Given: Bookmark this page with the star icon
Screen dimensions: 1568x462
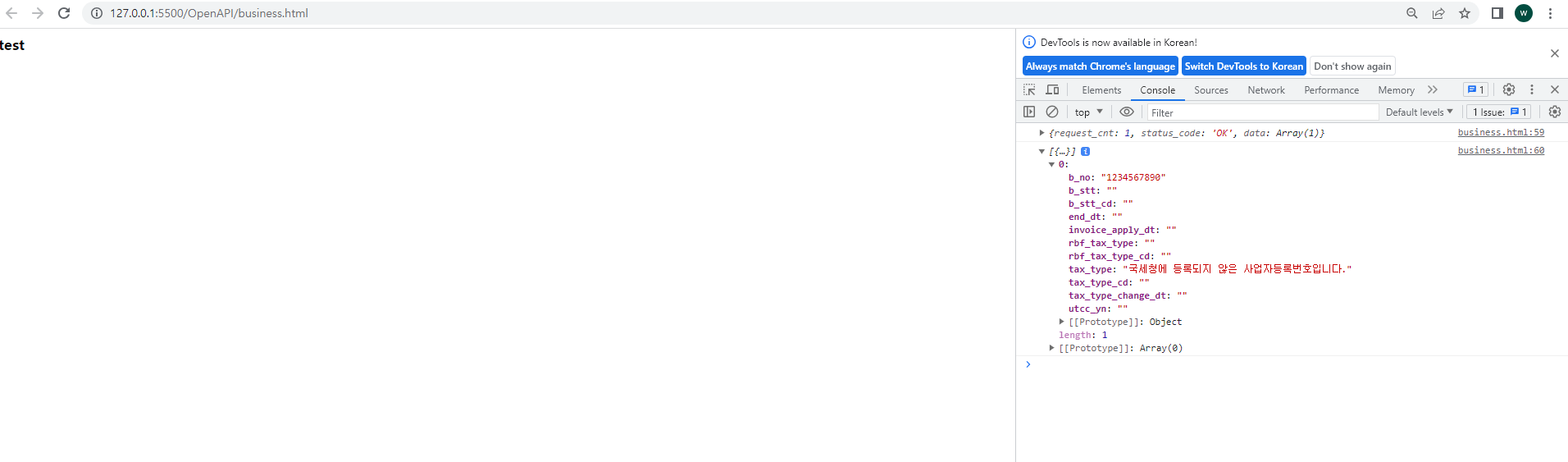Looking at the screenshot, I should (1465, 13).
